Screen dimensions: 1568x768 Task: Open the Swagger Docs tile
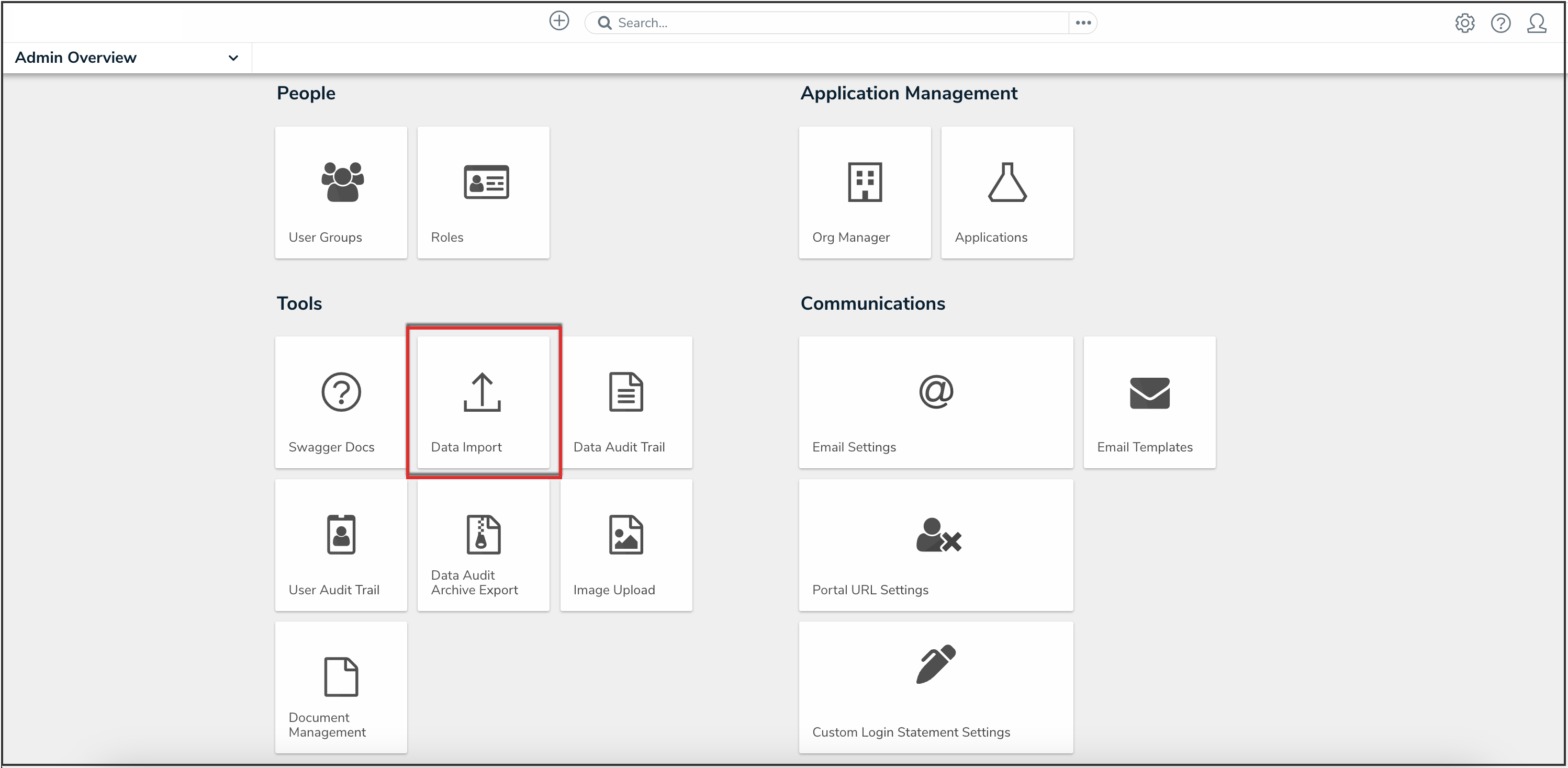click(341, 402)
